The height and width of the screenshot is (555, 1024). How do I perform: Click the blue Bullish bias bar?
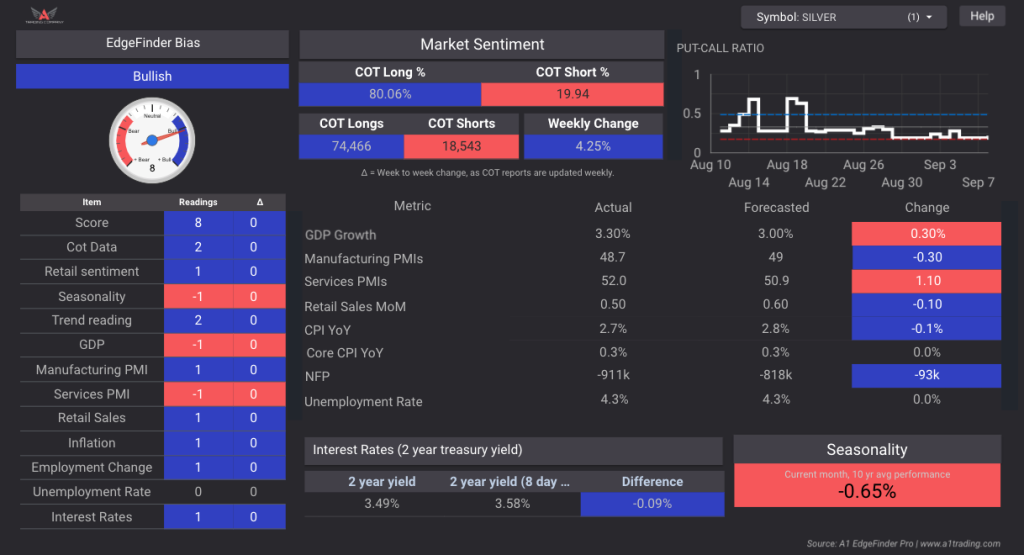152,76
